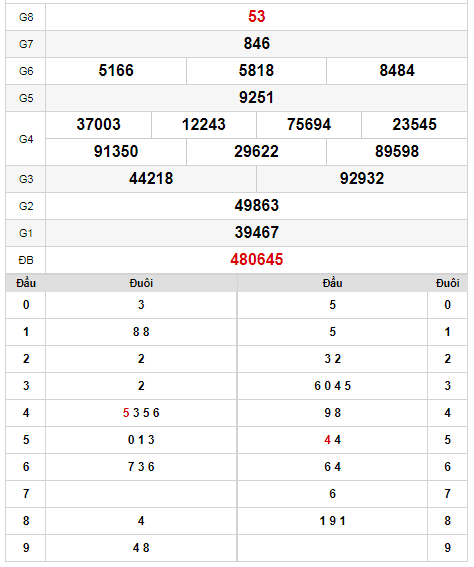Select the G1 result 39467

256,233
